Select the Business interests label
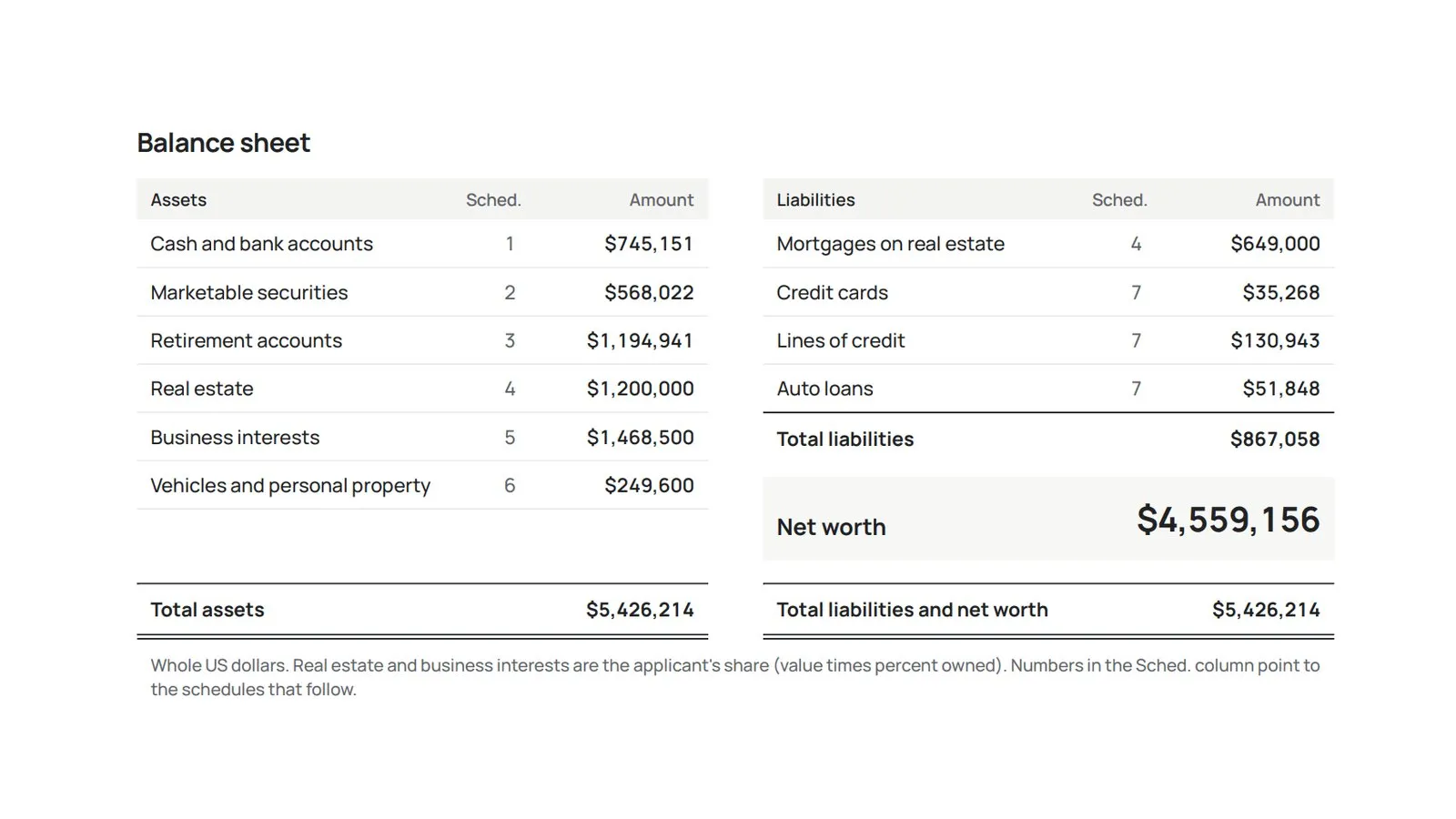Image resolution: width=1456 pixels, height=819 pixels. [235, 438]
